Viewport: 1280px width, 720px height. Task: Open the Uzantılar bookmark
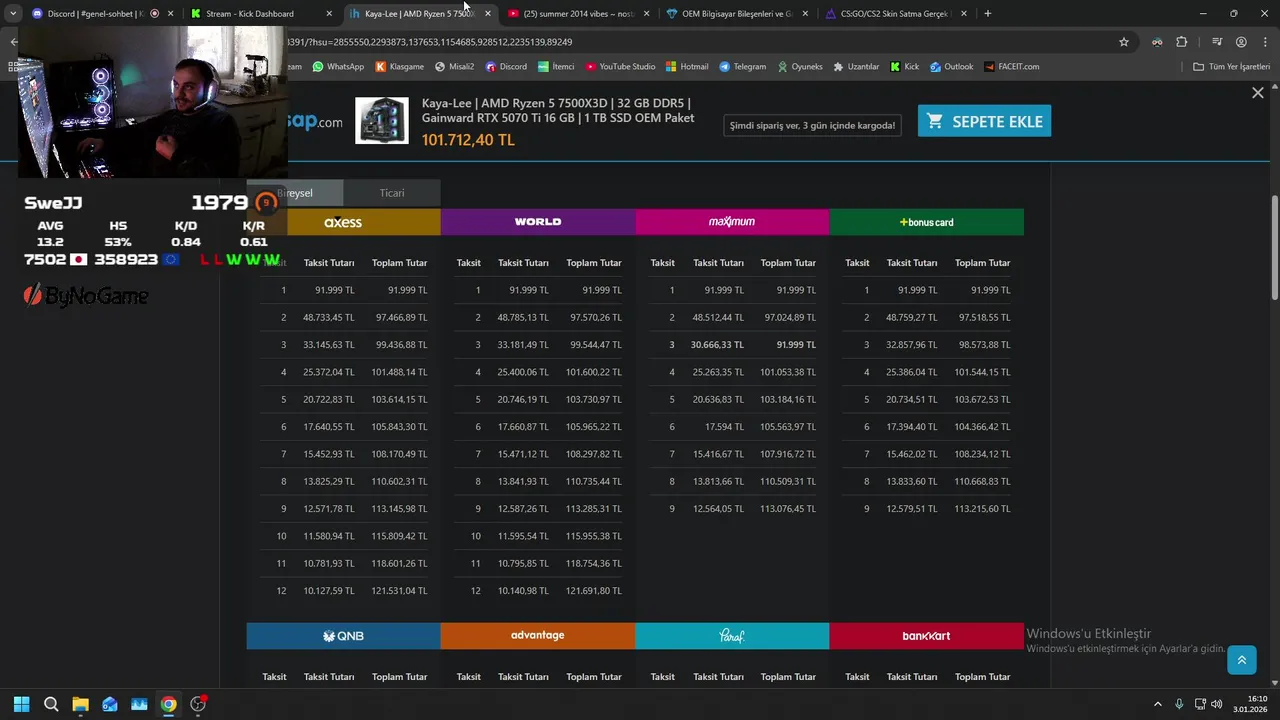[856, 67]
